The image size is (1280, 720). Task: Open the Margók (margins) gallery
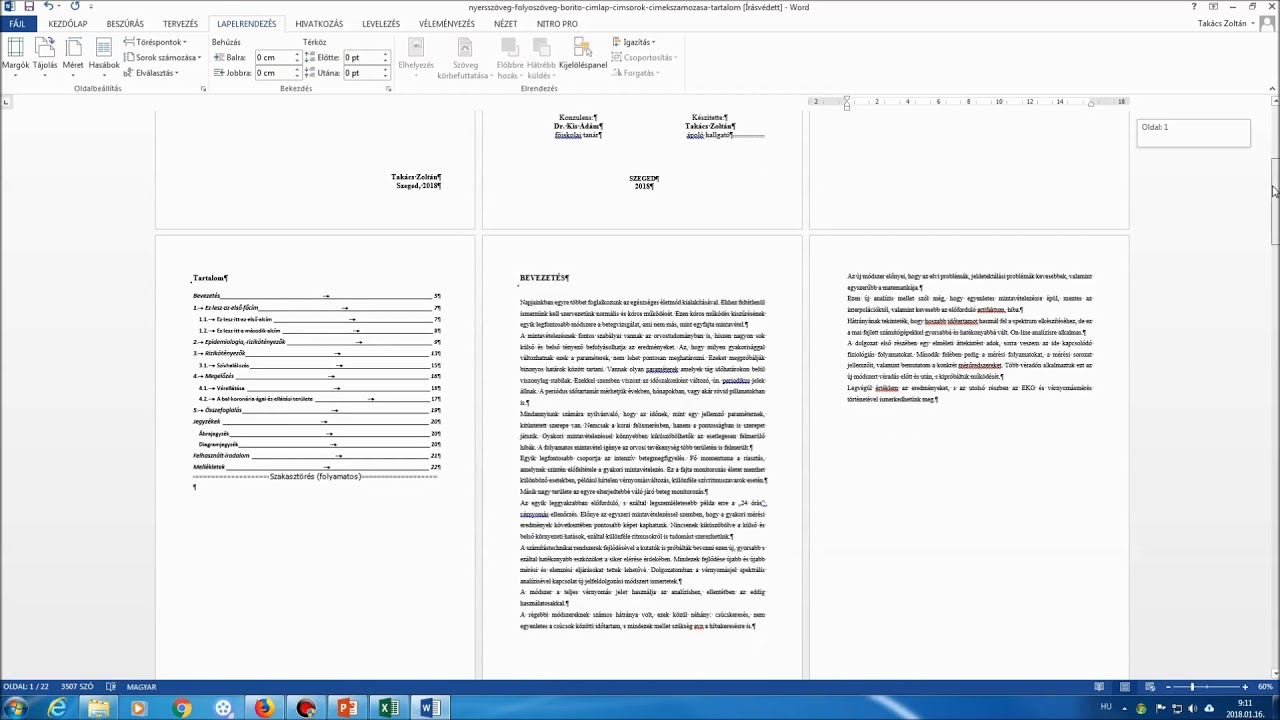tap(16, 55)
